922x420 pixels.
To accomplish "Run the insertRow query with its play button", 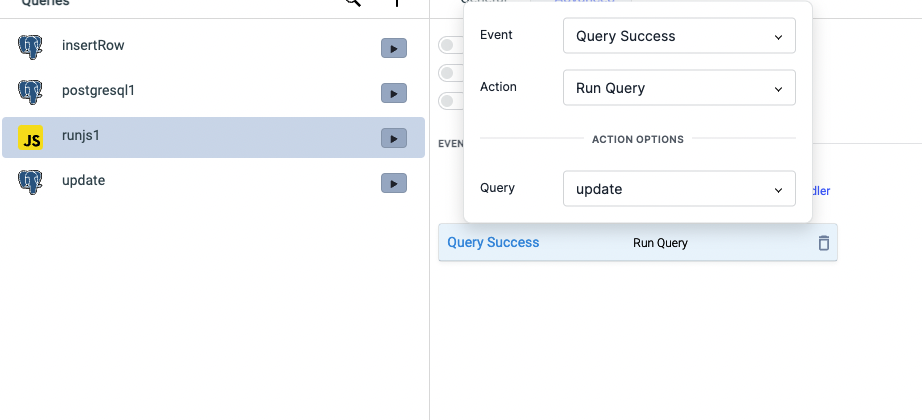I will (x=394, y=47).
